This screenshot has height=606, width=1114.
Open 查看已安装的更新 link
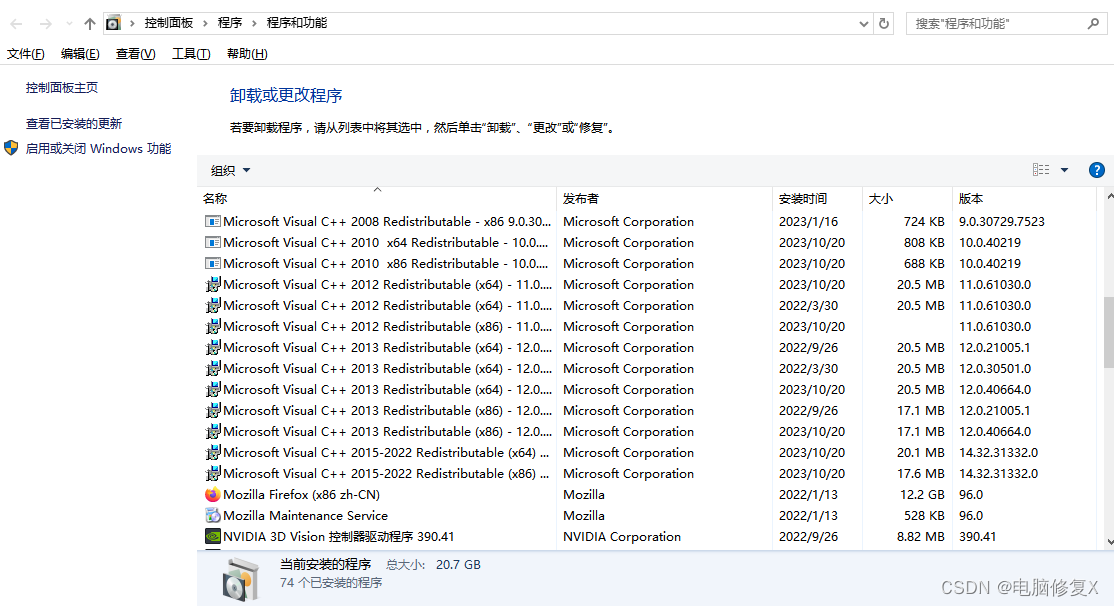pyautogui.click(x=74, y=124)
